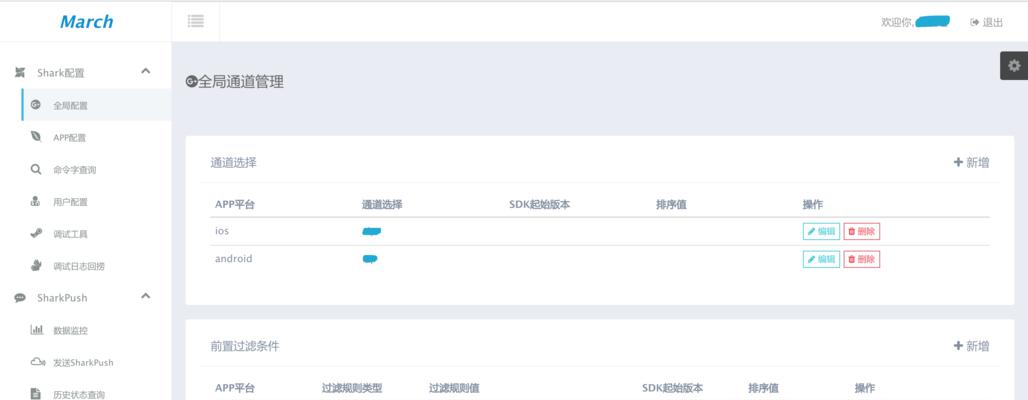This screenshot has width=1028, height=400.
Task: Click the 通道选择 column header
Action: (x=382, y=205)
